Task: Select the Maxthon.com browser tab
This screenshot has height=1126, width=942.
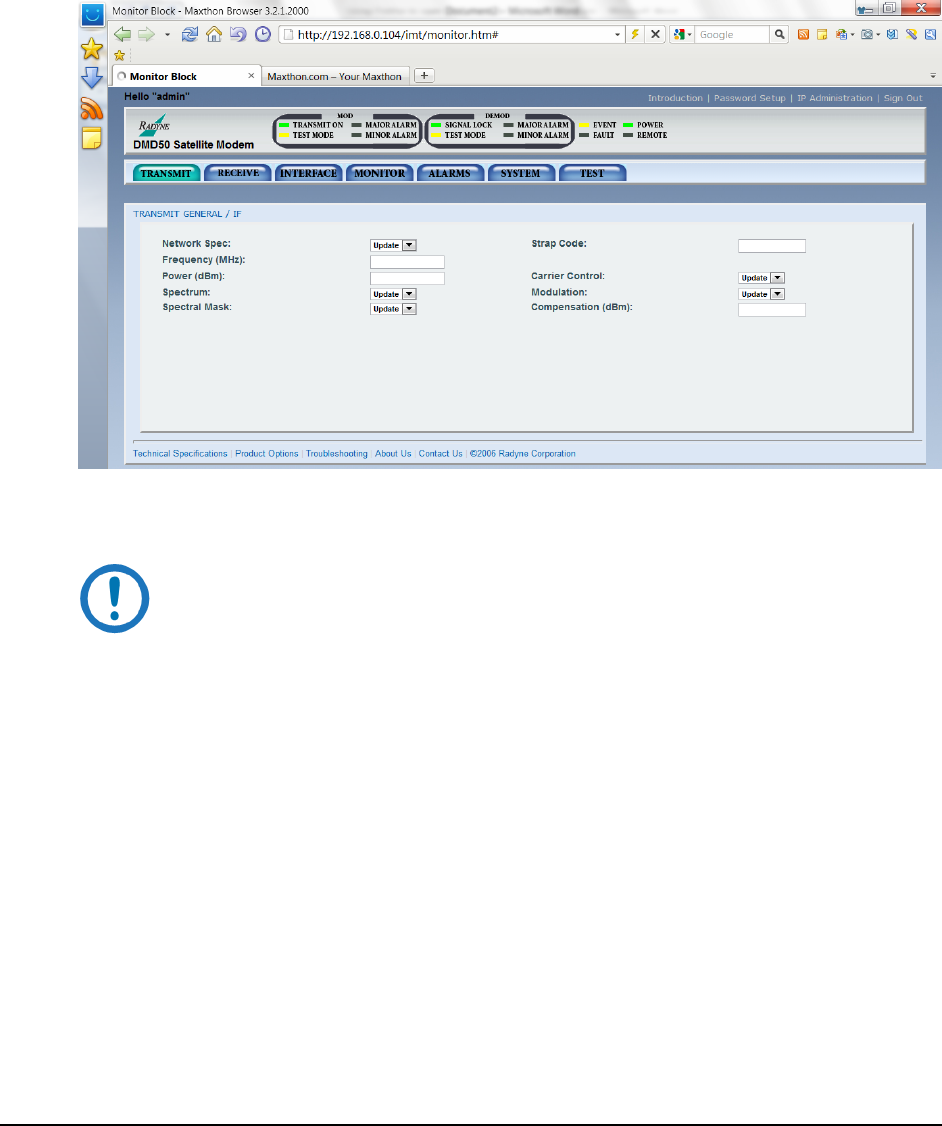Action: pyautogui.click(x=334, y=76)
